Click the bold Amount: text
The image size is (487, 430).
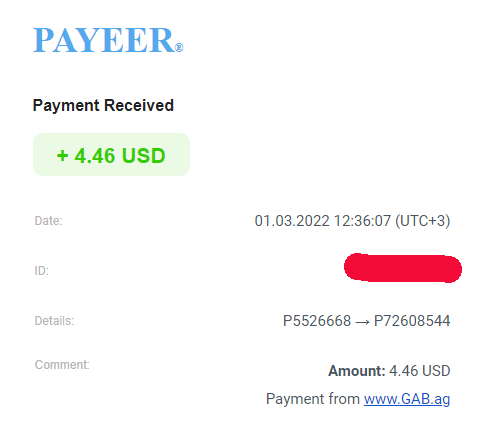point(357,371)
